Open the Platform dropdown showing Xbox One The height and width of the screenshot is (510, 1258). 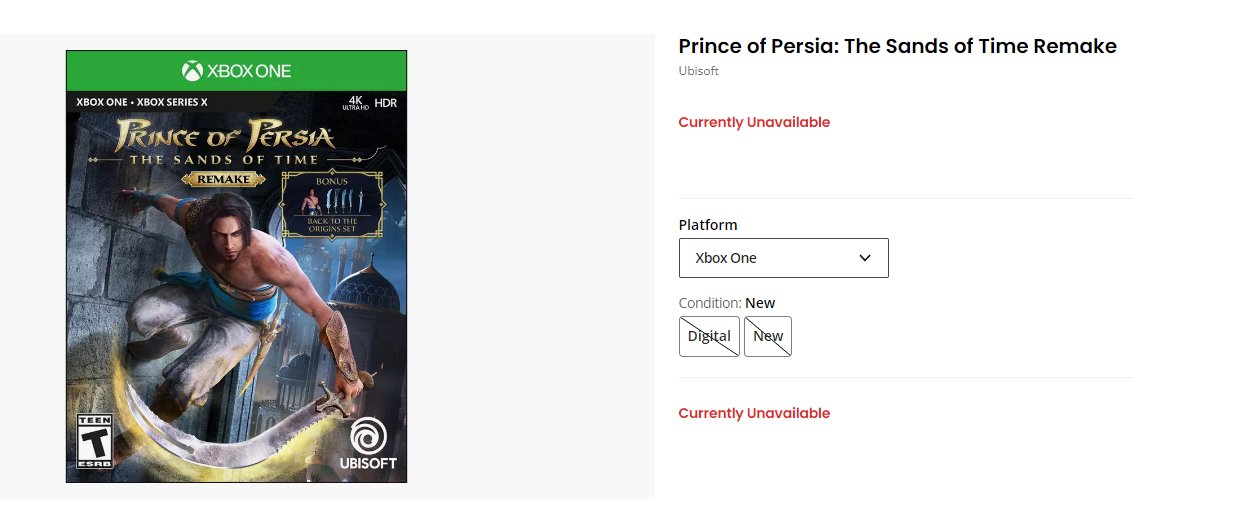click(x=783, y=258)
